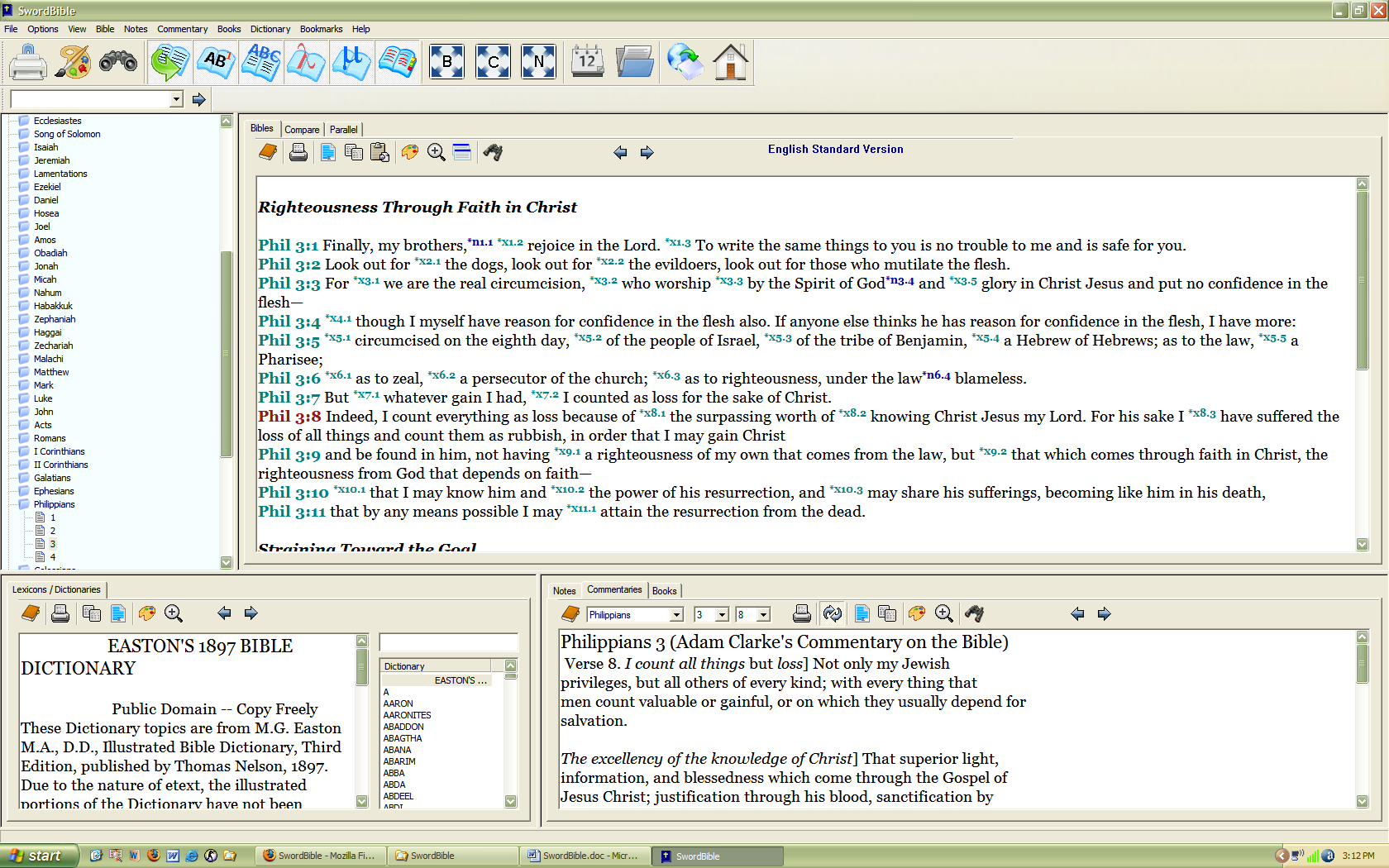Screen dimensions: 1389x868
Task: Select ABADDON in the dictionary word list
Action: point(403,727)
